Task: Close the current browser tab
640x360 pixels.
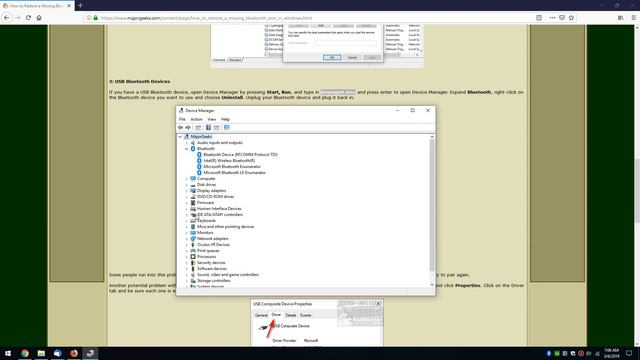Action: coord(69,6)
